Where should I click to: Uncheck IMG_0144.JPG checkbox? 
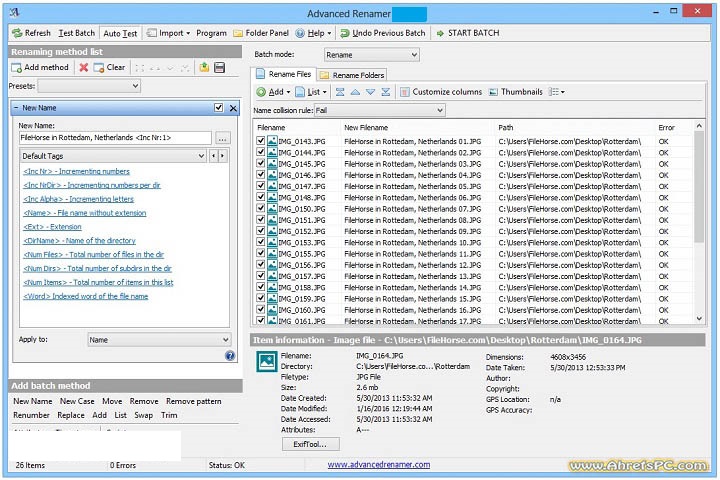click(261, 152)
